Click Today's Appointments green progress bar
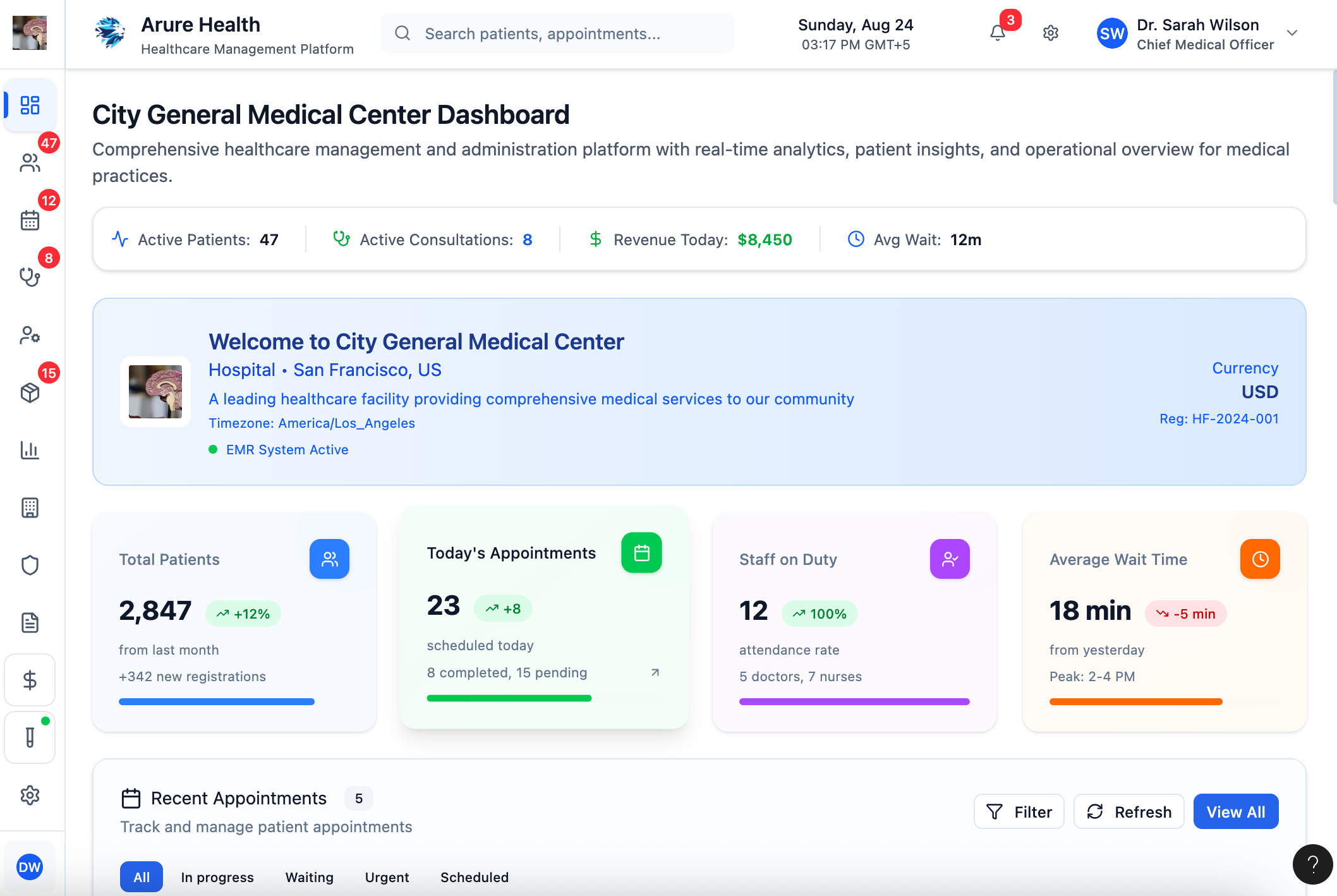 pos(509,698)
